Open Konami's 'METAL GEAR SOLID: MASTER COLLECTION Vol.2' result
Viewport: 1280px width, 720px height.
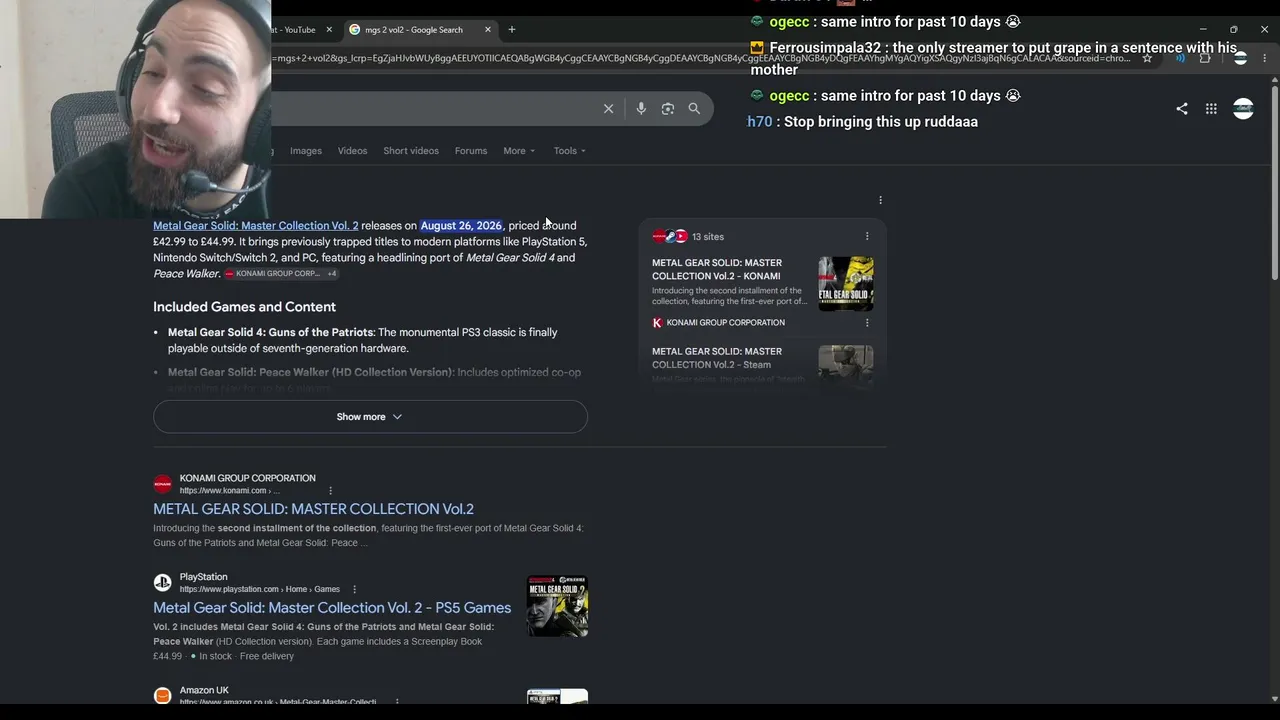pyautogui.click(x=313, y=509)
